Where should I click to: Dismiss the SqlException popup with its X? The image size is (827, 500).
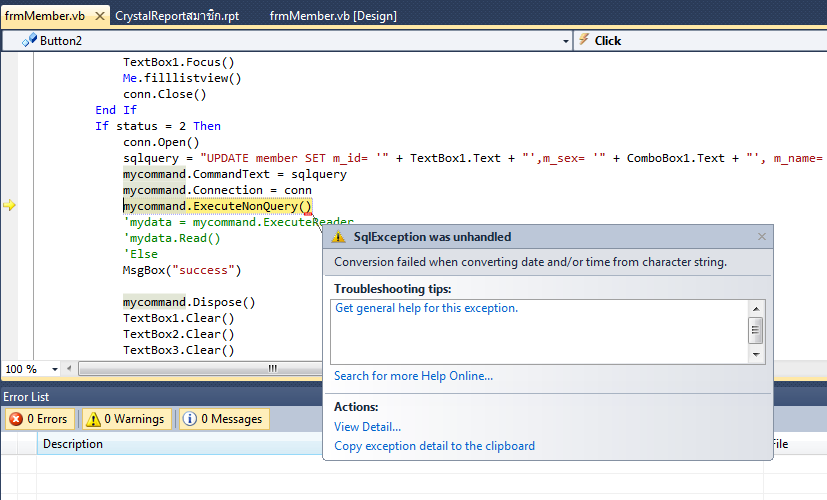tap(761, 237)
